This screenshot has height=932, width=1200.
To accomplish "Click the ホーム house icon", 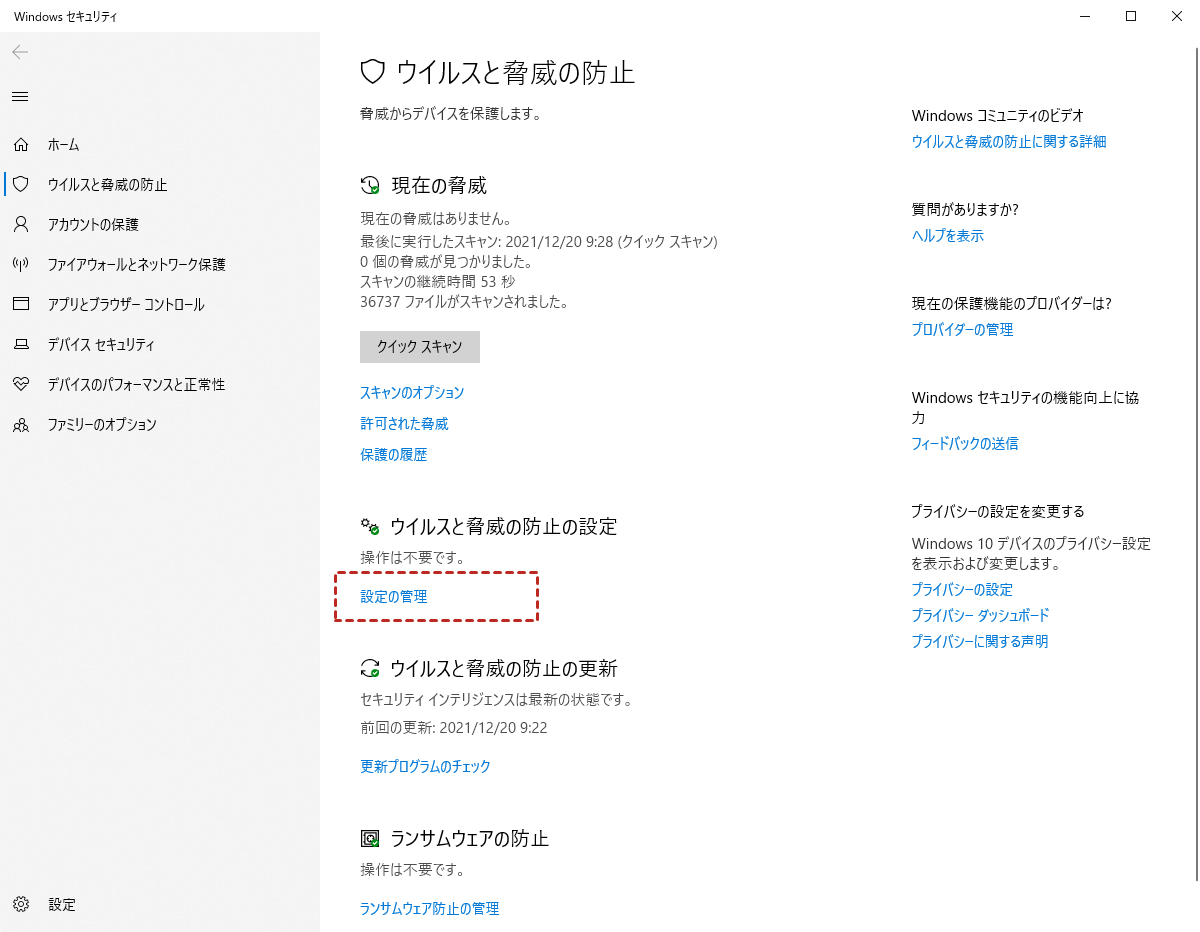I will tap(20, 145).
